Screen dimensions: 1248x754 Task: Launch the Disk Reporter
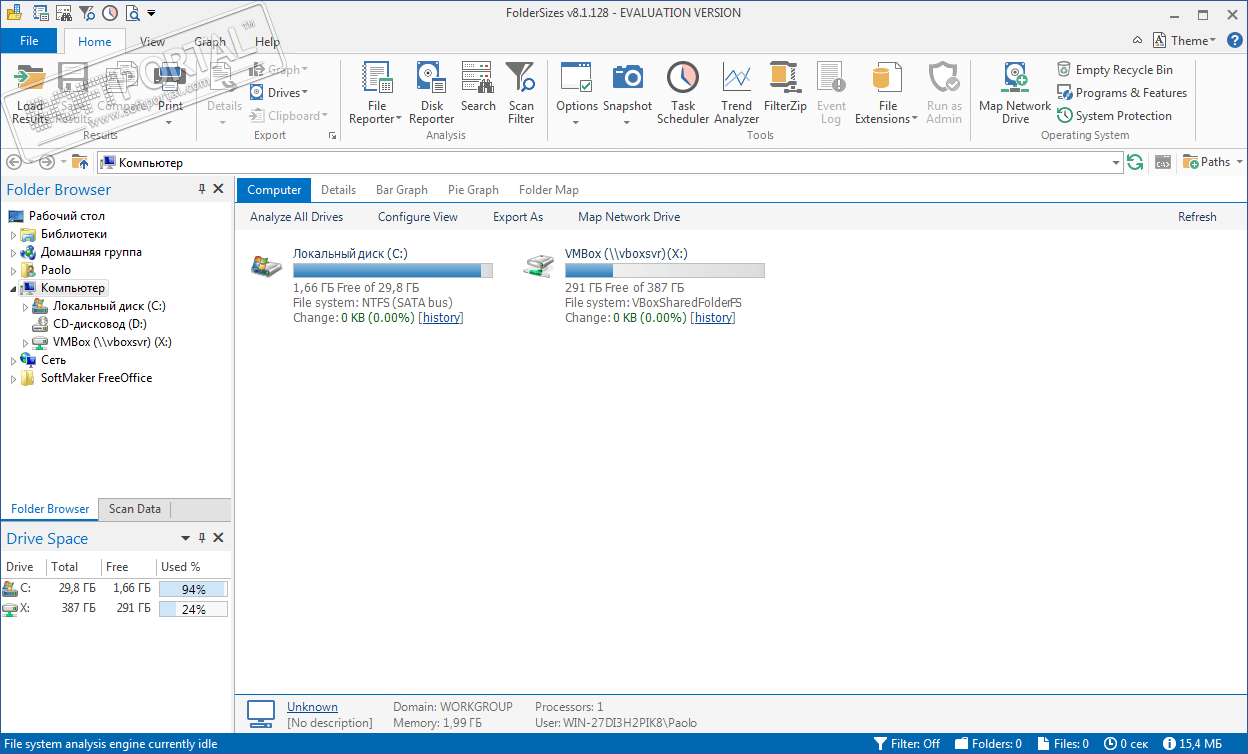click(432, 92)
